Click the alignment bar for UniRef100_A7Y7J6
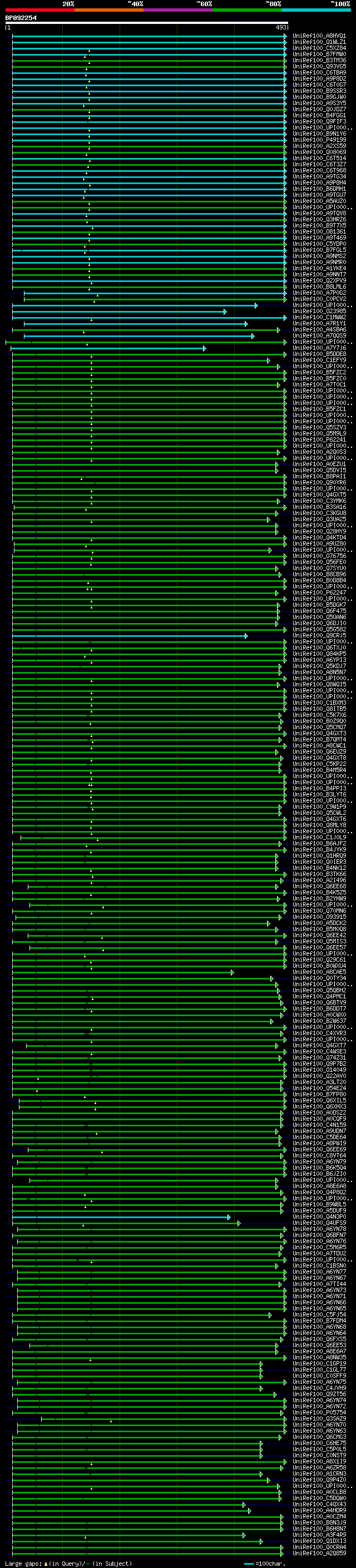The height and width of the screenshot is (1568, 356). pos(108,348)
